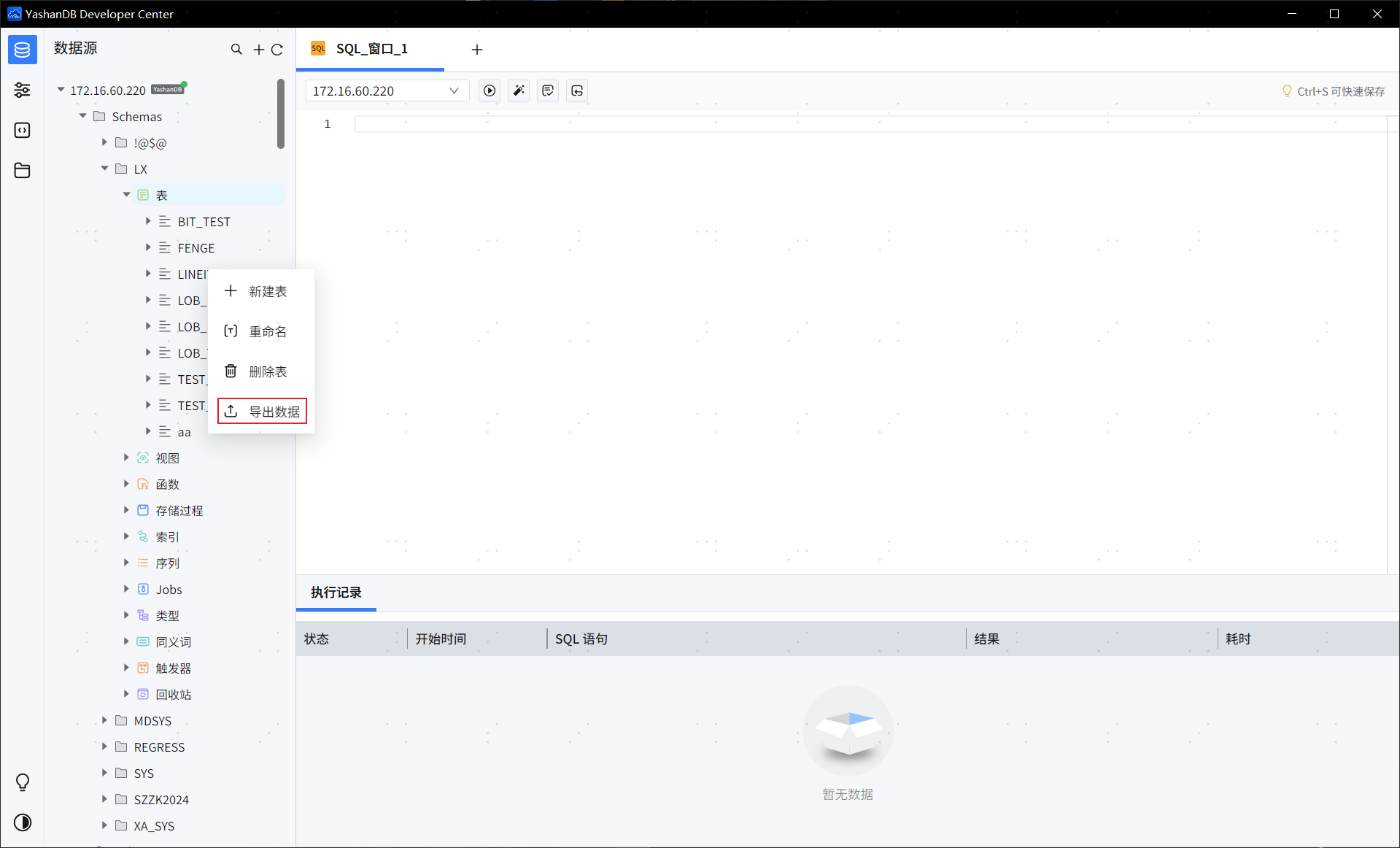Click the comment toolbar icon
Screen dimensions: 1400x848
coord(548,90)
